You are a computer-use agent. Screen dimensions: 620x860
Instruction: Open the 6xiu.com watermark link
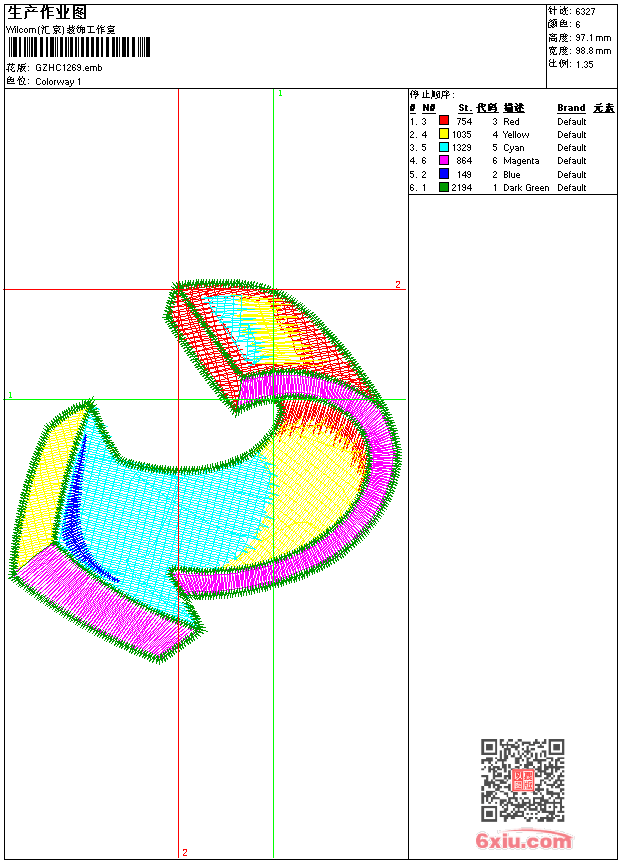click(524, 841)
